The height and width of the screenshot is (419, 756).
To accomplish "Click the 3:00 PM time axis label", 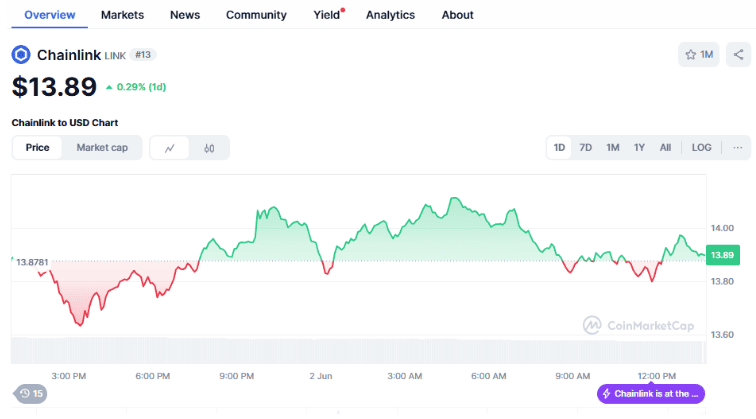I will click(68, 376).
